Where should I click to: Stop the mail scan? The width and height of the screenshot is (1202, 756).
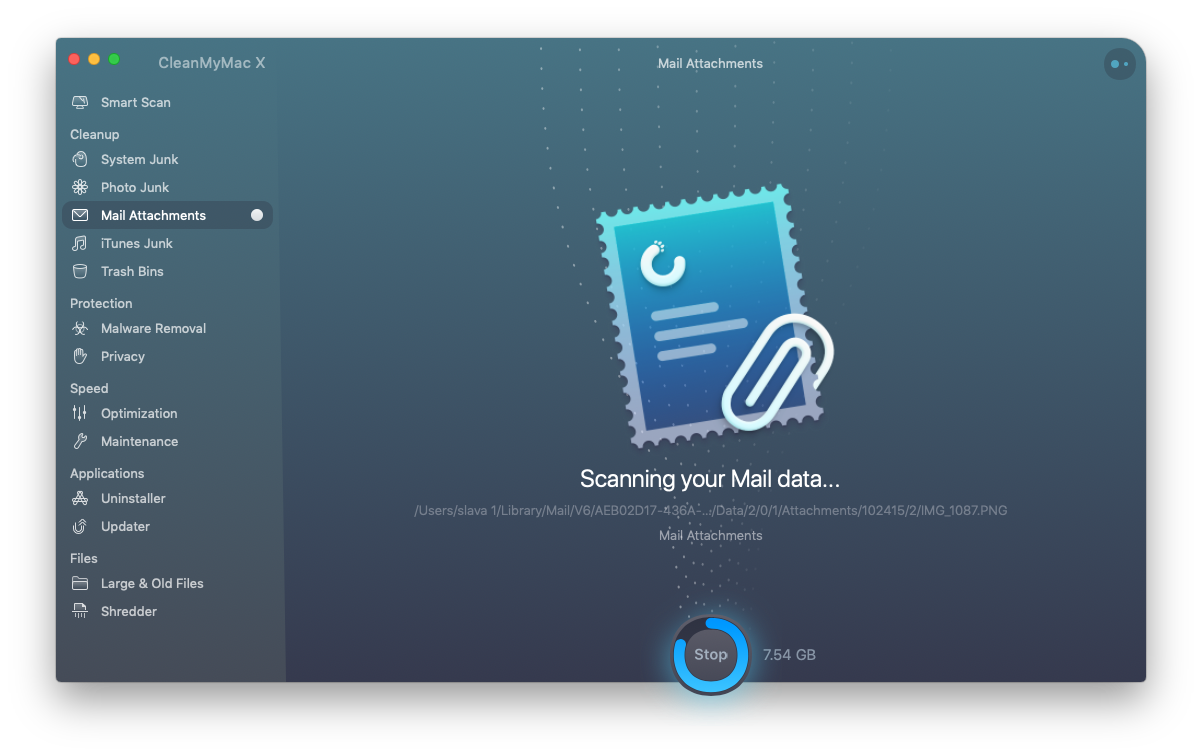711,655
